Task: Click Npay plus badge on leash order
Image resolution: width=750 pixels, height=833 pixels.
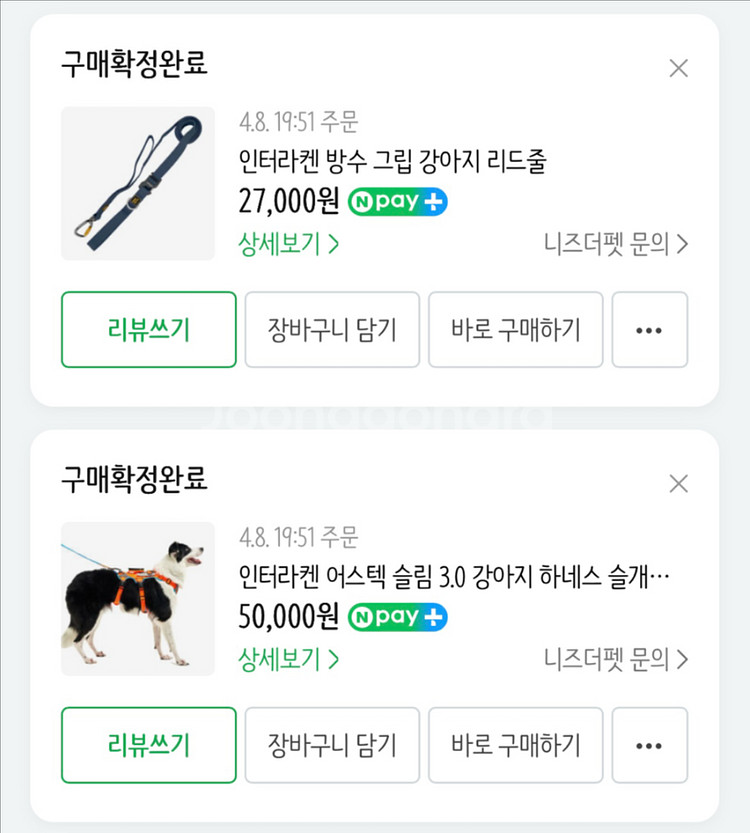Action: click(x=398, y=202)
